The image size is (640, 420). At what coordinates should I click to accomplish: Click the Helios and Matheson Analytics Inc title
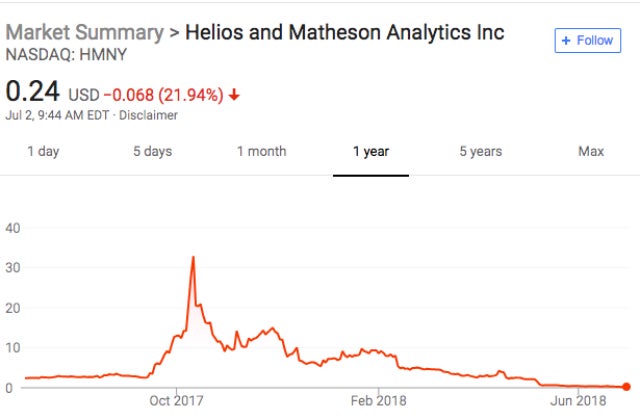[345, 32]
